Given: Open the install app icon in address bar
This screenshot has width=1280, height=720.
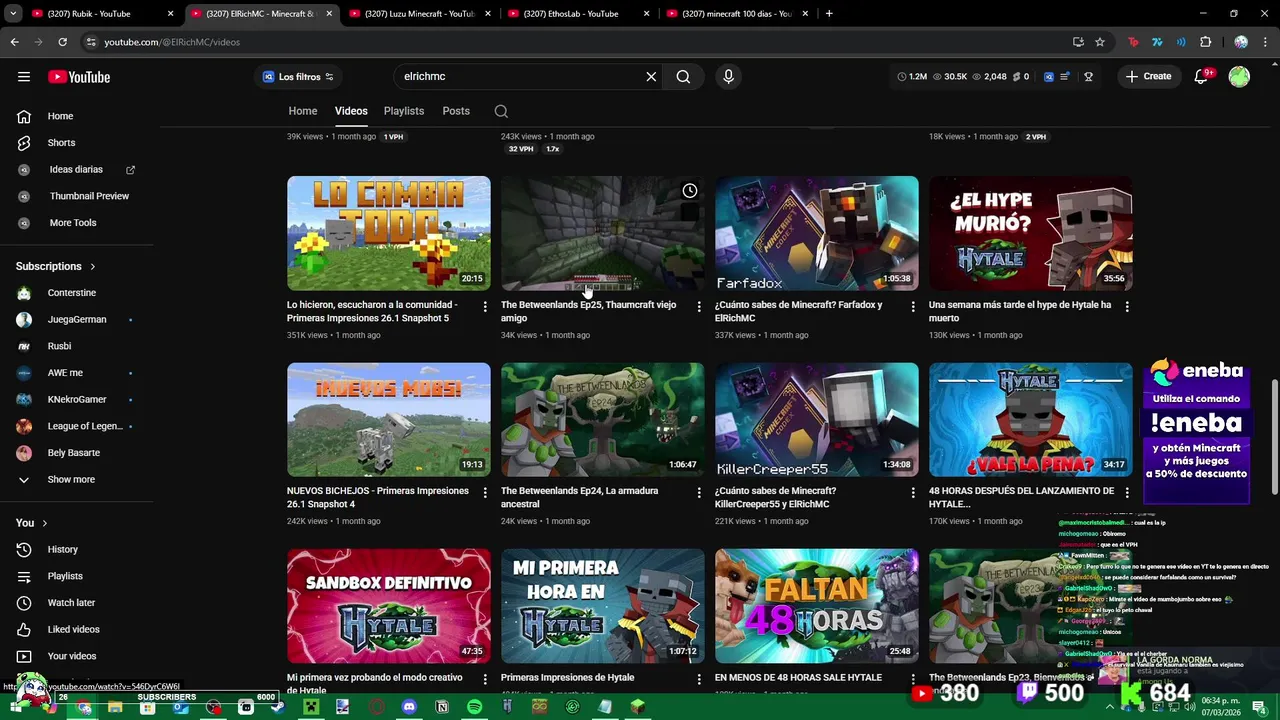Looking at the screenshot, I should click(x=1078, y=42).
